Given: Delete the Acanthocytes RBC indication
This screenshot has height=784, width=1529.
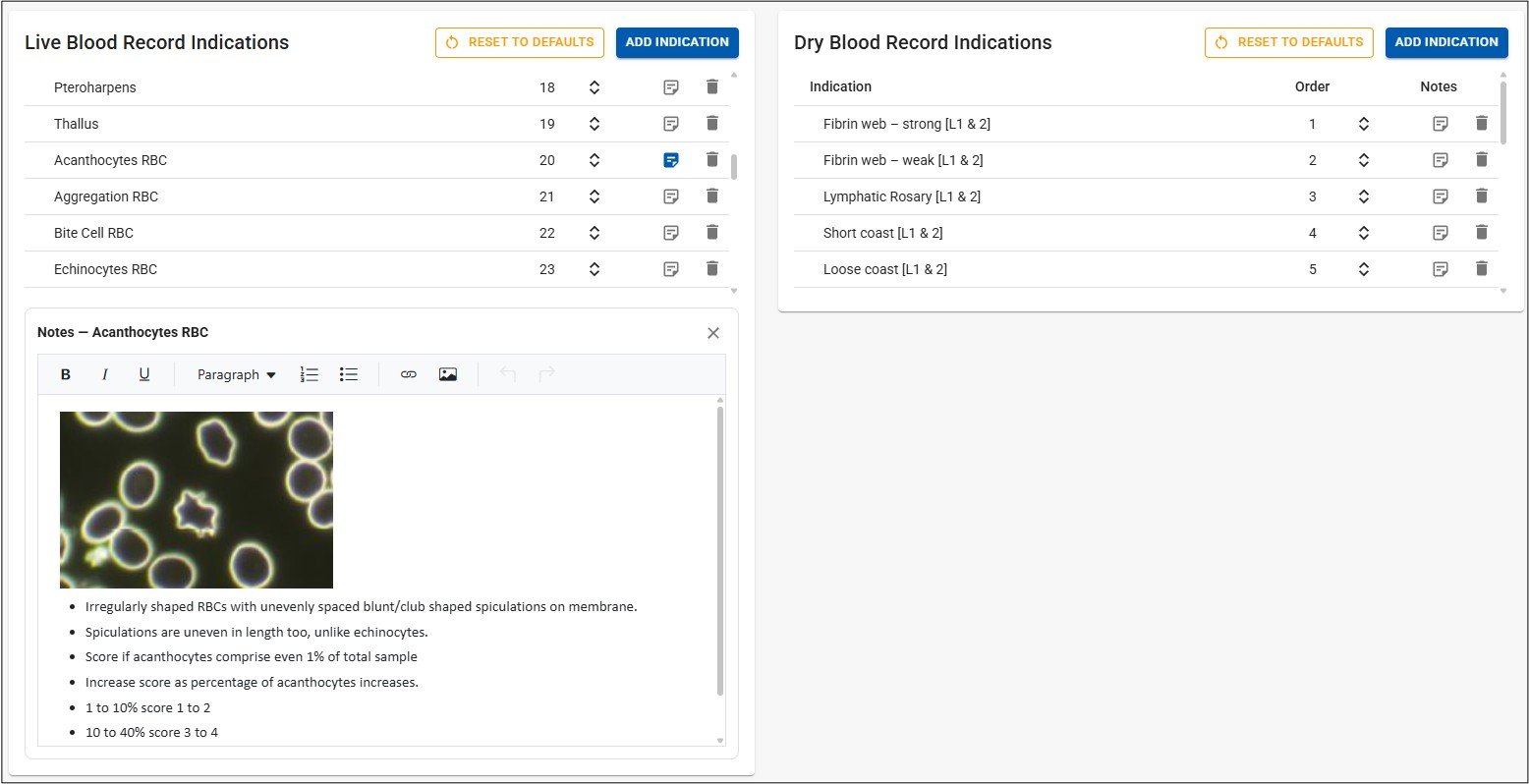Looking at the screenshot, I should [x=712, y=160].
